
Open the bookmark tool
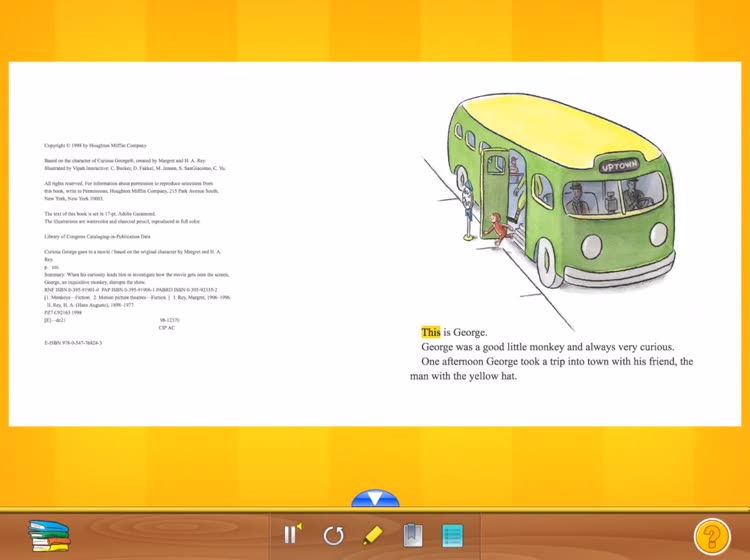point(413,535)
